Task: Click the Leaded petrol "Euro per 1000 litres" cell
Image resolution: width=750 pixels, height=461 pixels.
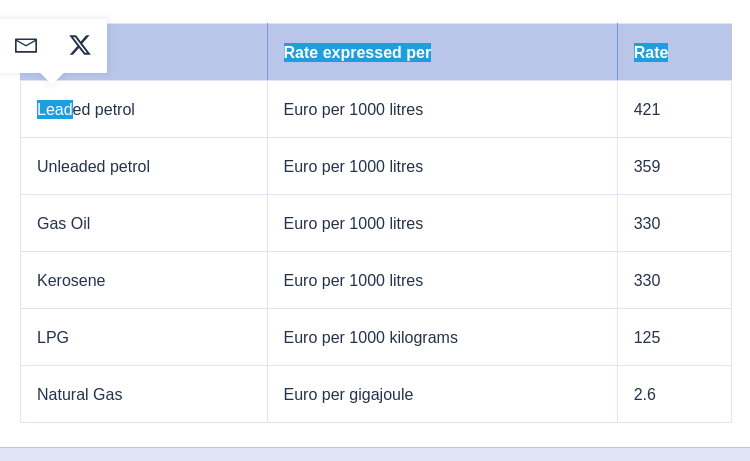Action: [x=353, y=109]
